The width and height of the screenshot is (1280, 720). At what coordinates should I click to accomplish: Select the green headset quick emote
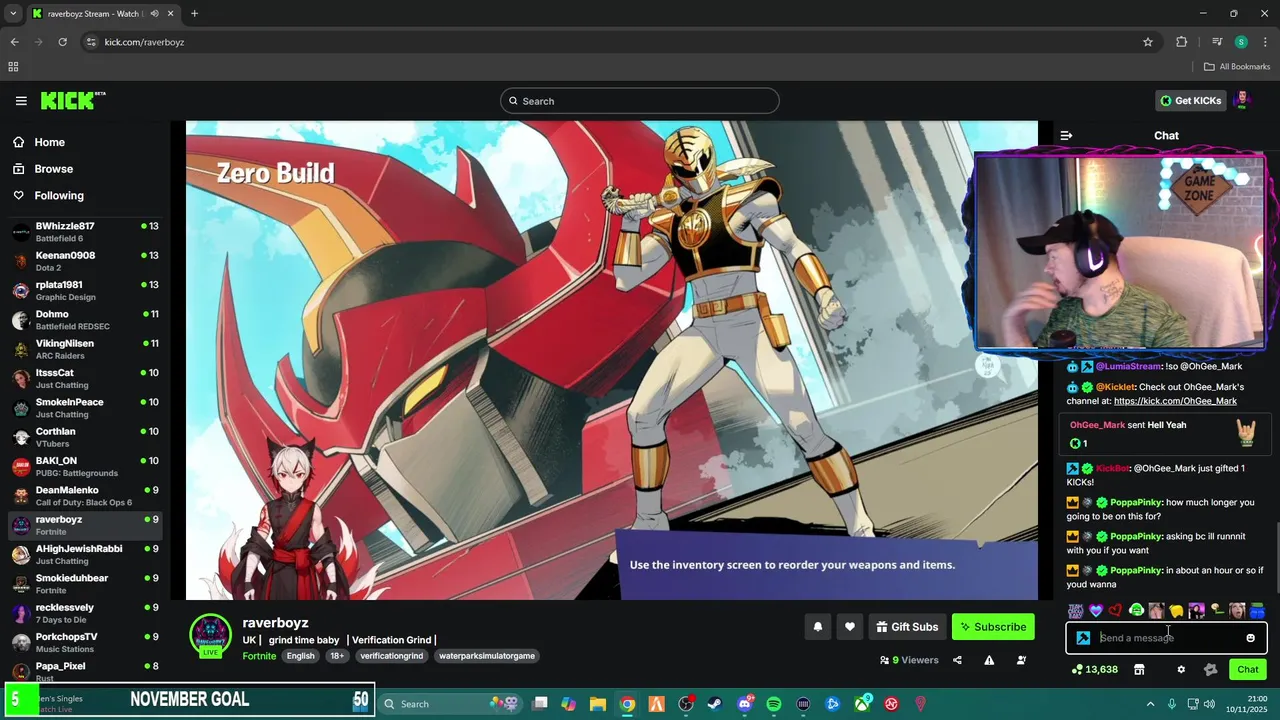(x=1136, y=610)
